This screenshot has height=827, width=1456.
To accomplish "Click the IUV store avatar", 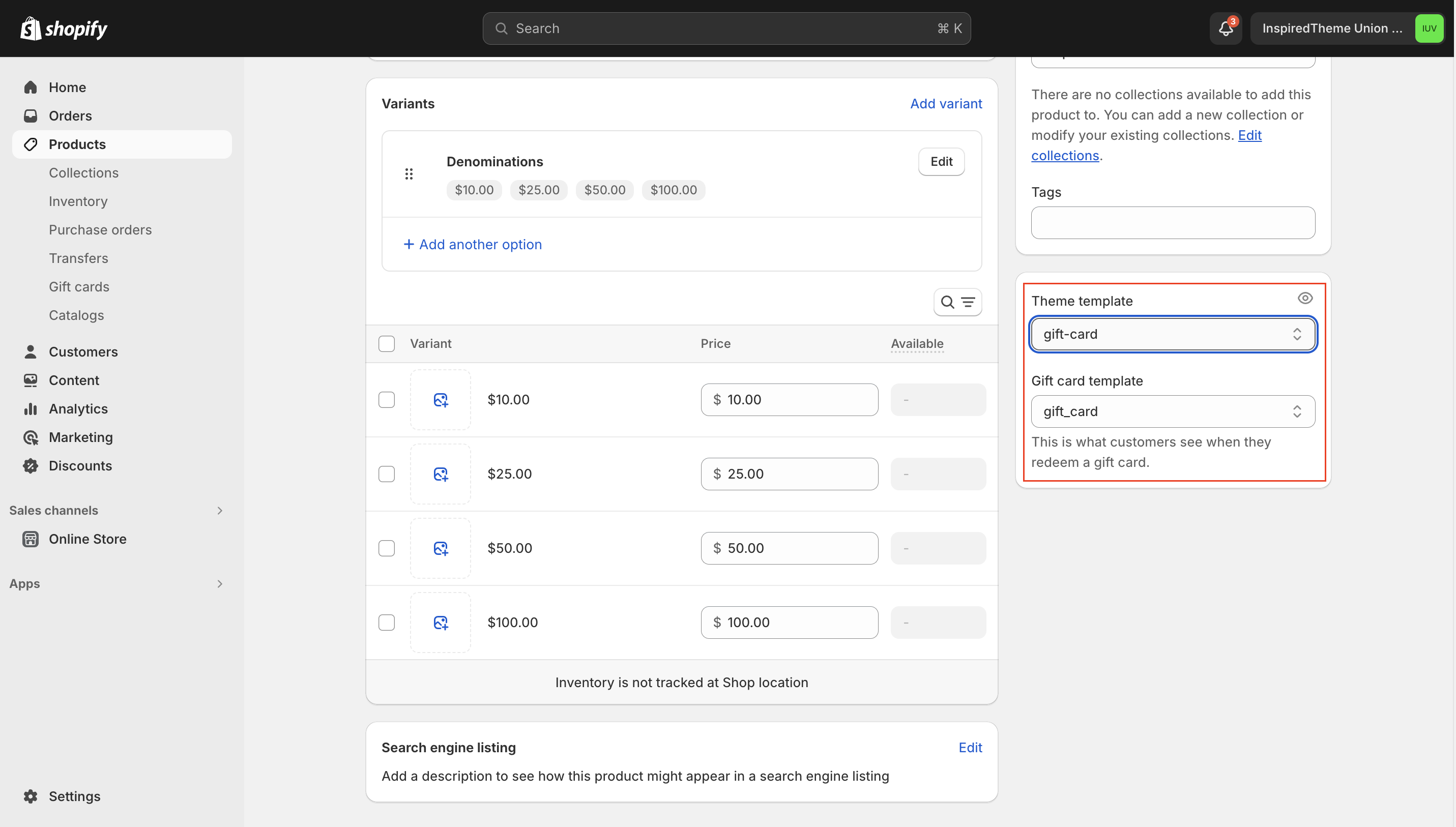I will pos(1429,28).
